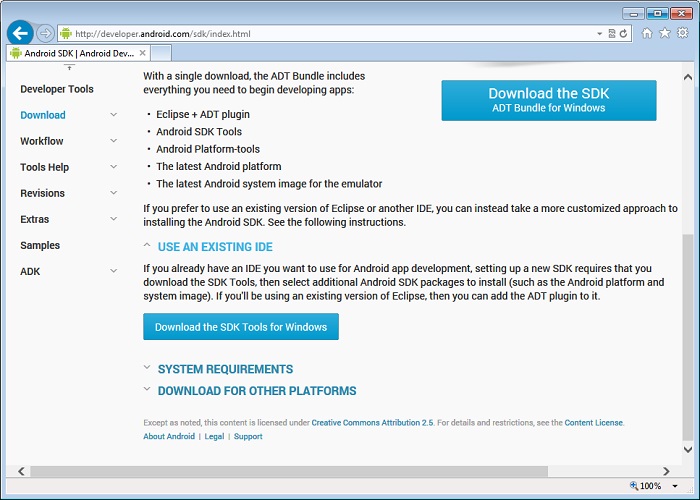Screen dimensions: 700x500
Task: Open Creative Commons Attribution 2.5 link
Action: click(x=372, y=423)
